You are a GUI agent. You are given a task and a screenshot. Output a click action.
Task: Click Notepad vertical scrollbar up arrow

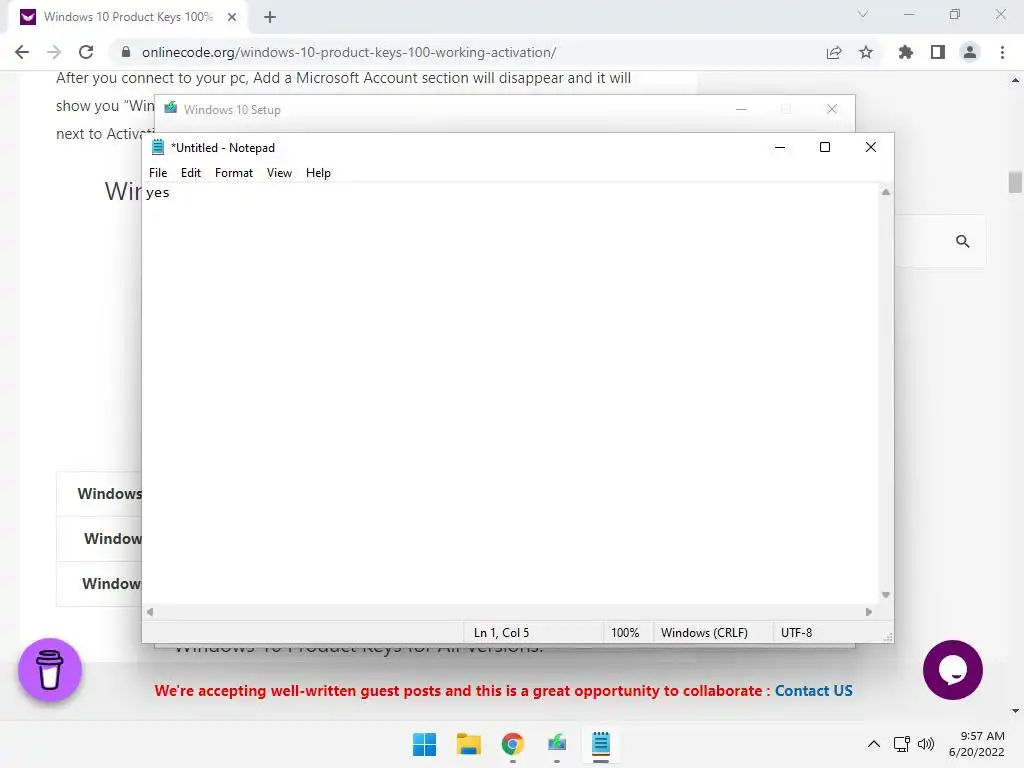pos(886,192)
